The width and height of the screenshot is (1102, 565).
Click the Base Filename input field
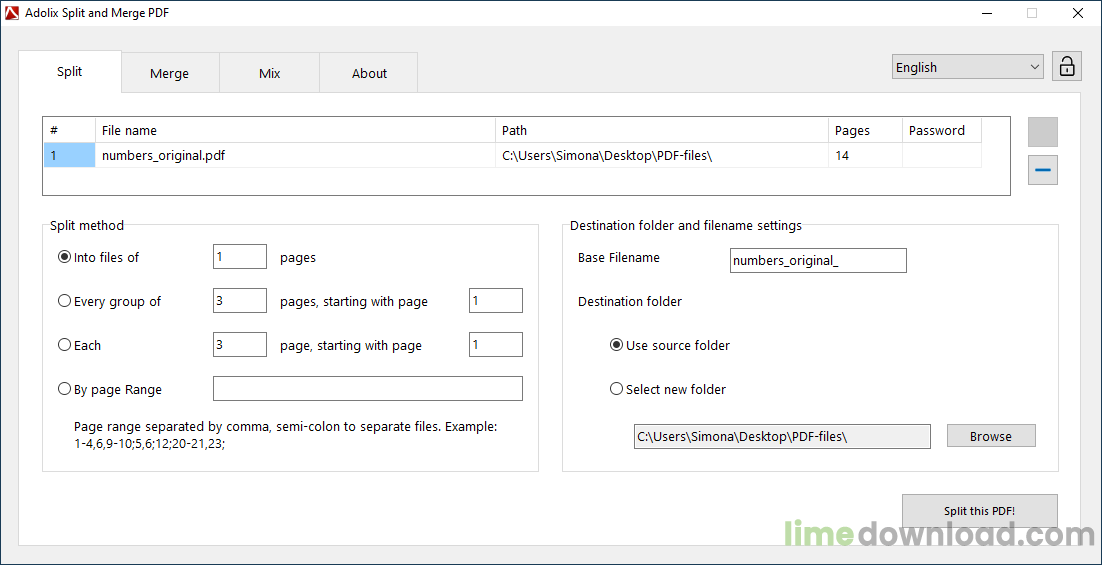818,260
